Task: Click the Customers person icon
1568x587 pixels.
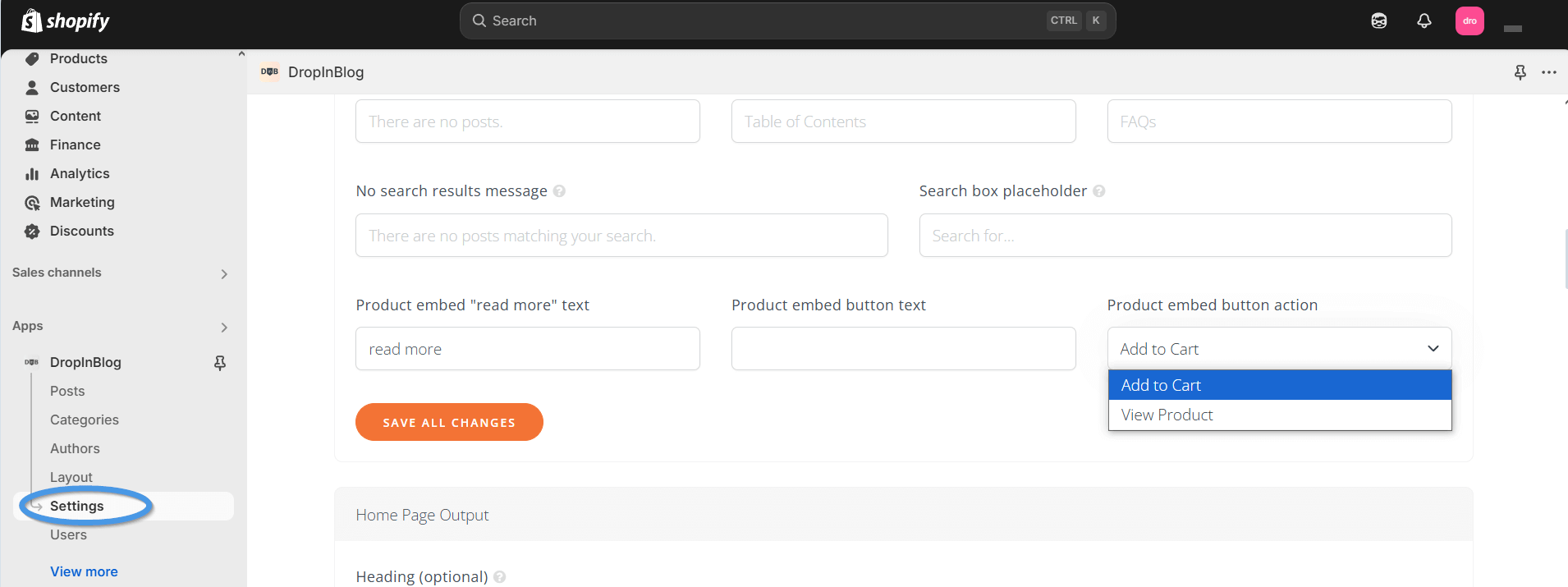Action: [x=32, y=87]
